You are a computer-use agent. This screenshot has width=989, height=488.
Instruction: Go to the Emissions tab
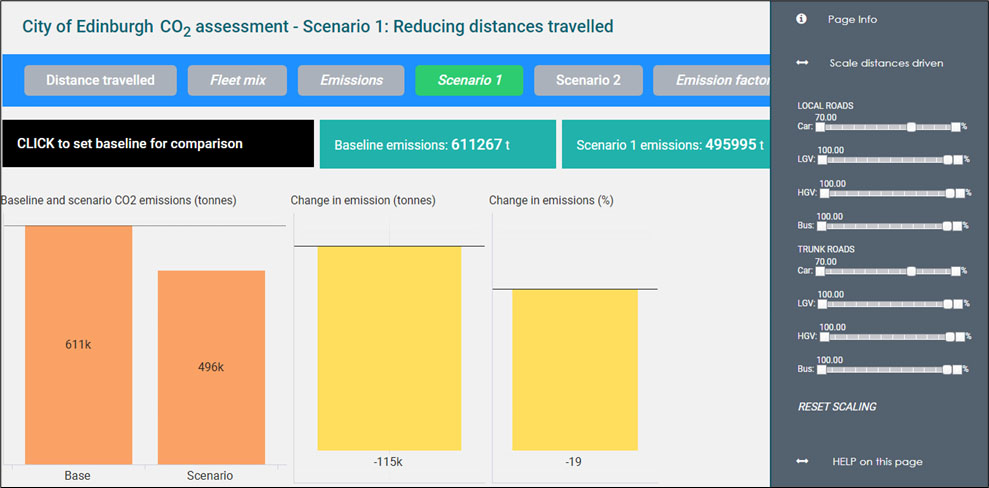point(351,80)
